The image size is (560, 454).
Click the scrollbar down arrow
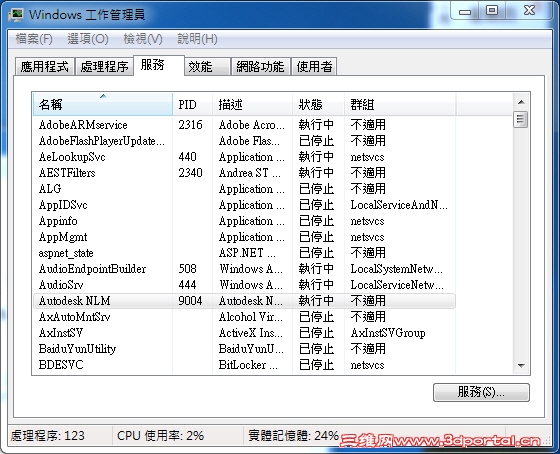coord(521,365)
